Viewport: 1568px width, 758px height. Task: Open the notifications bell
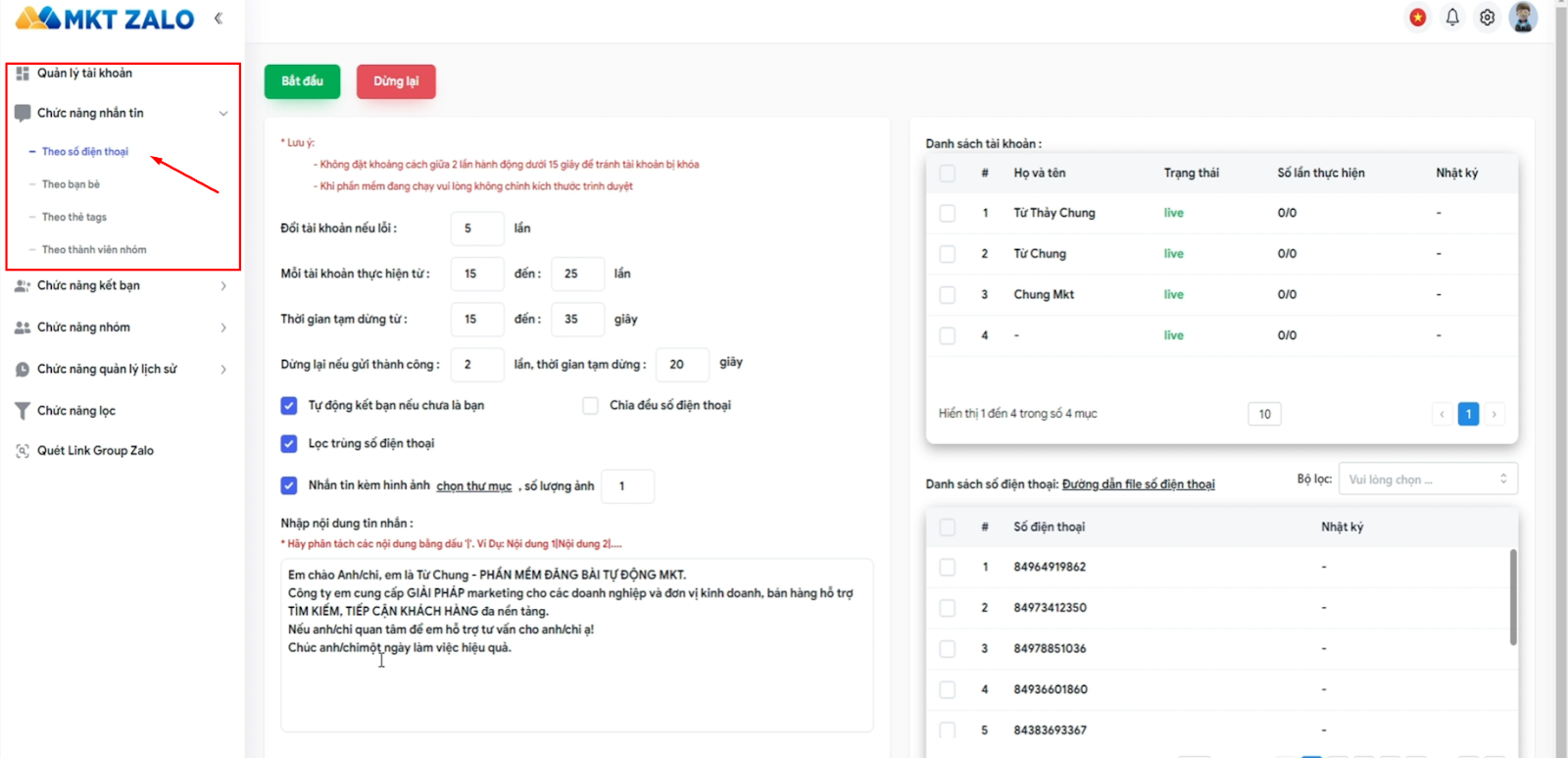1452,17
